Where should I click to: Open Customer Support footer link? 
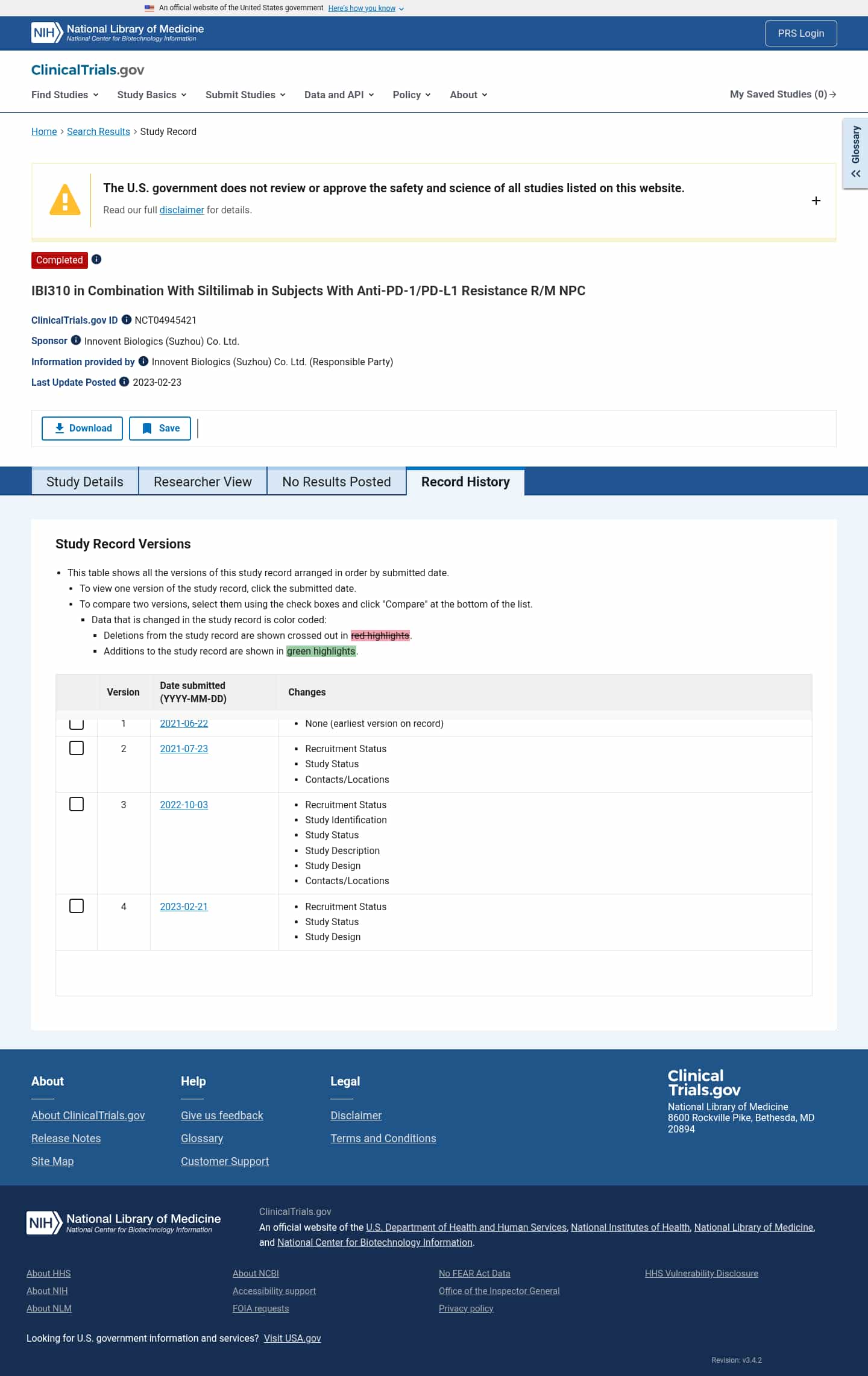point(225,1161)
